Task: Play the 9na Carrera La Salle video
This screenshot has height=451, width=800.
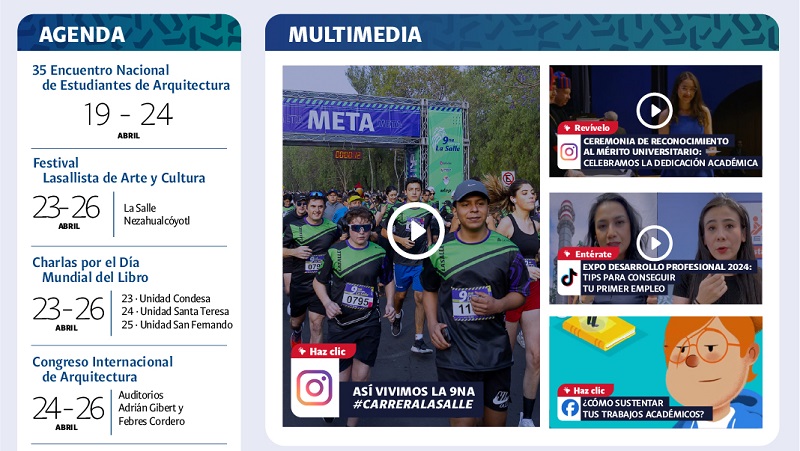Action: (x=415, y=231)
